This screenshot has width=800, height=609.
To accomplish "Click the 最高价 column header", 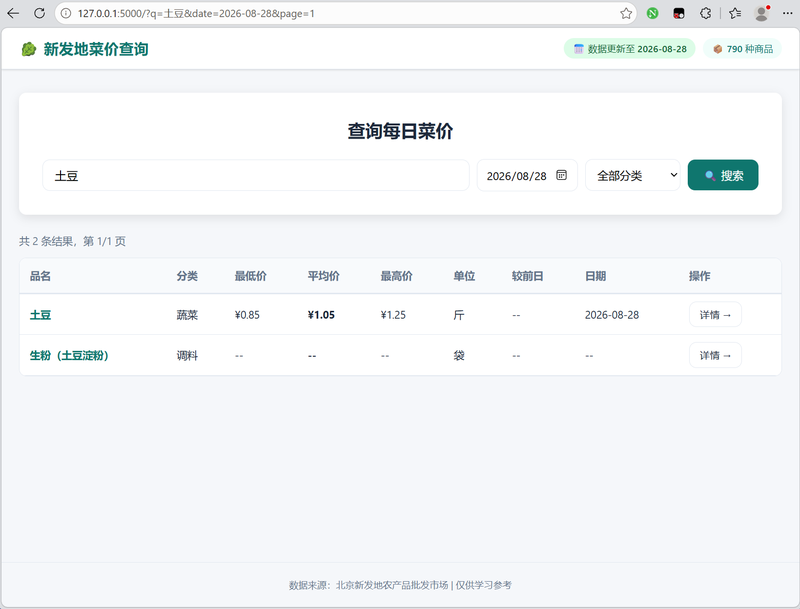I will click(x=396, y=276).
